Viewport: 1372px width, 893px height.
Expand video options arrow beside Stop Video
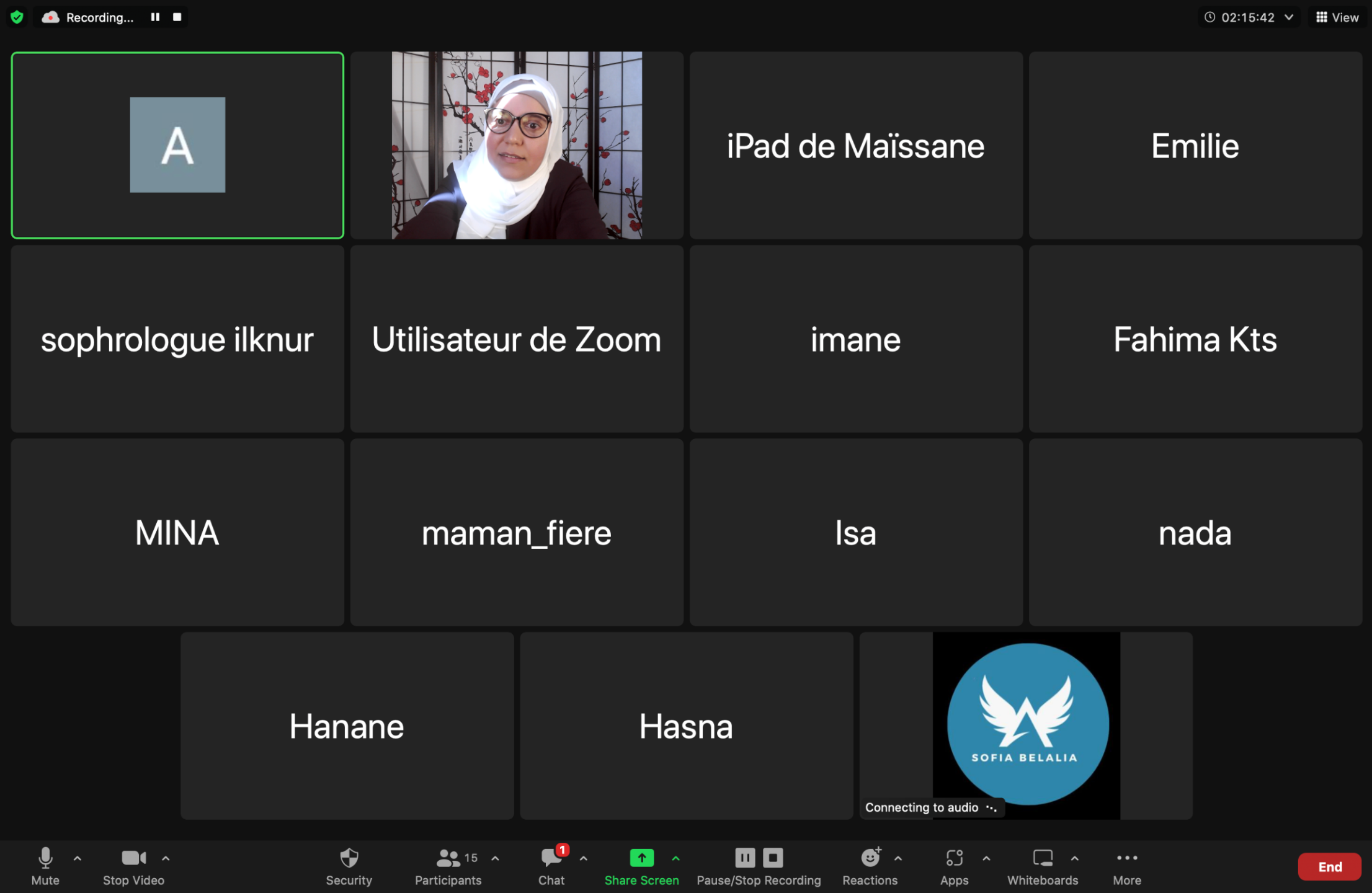coord(166,858)
